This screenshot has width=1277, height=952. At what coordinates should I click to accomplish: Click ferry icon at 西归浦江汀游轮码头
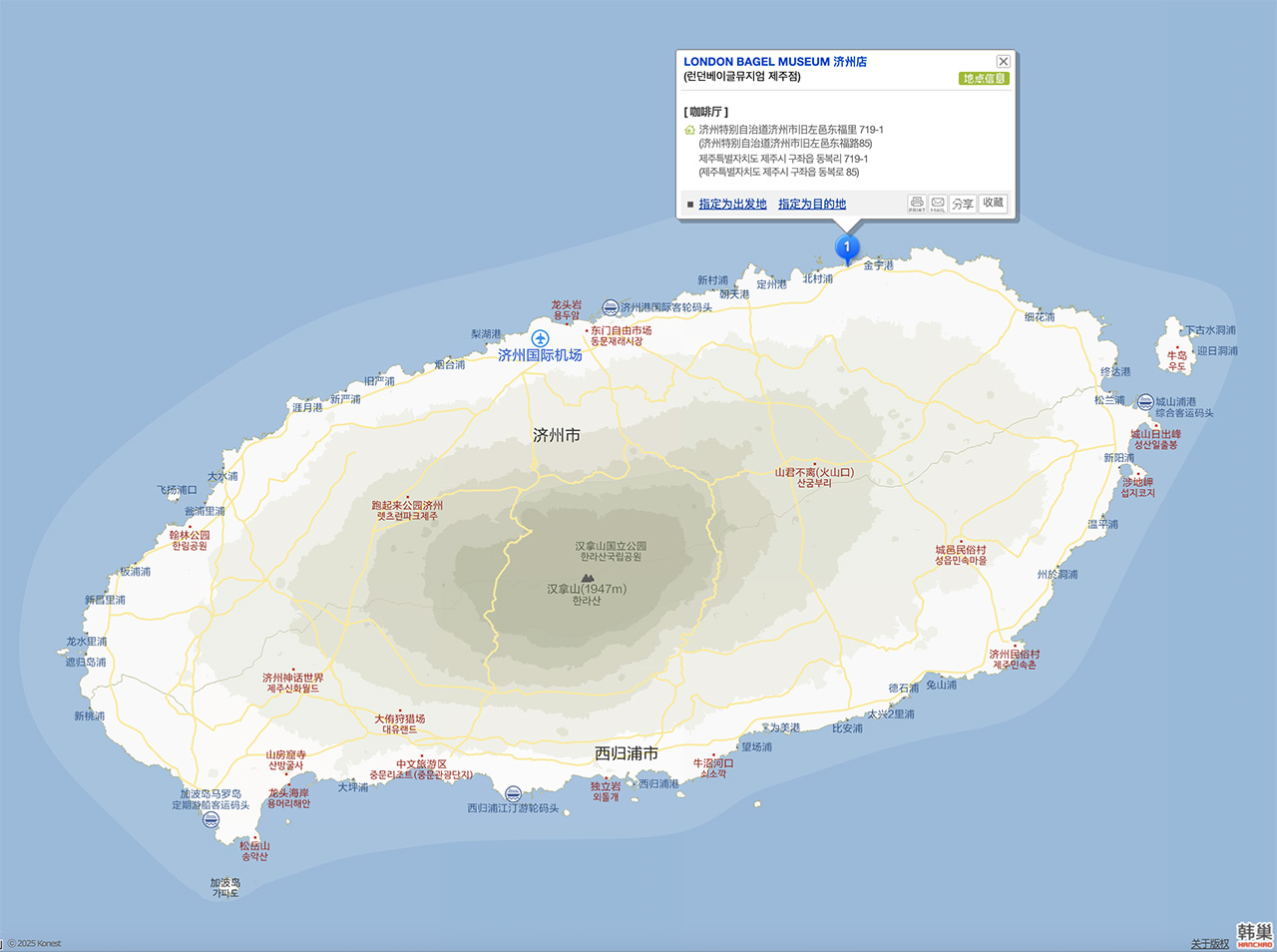pos(513,794)
